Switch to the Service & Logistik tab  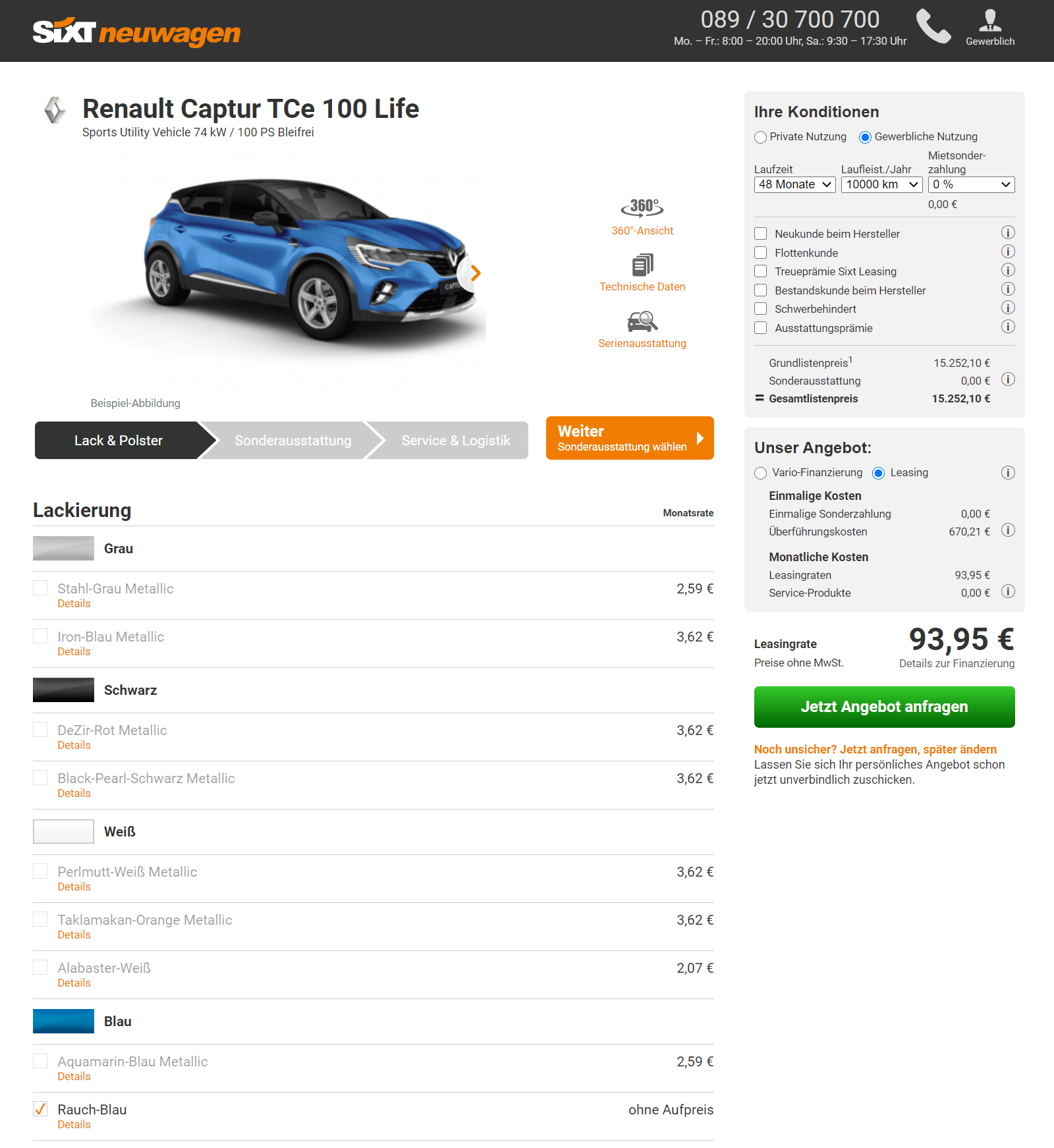[x=456, y=441]
